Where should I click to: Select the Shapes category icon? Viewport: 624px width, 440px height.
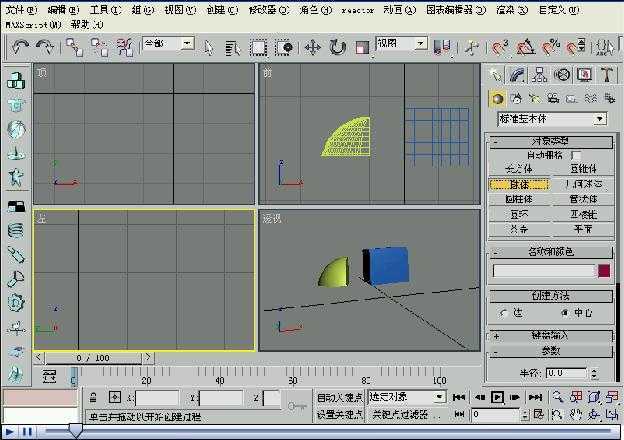[516, 98]
